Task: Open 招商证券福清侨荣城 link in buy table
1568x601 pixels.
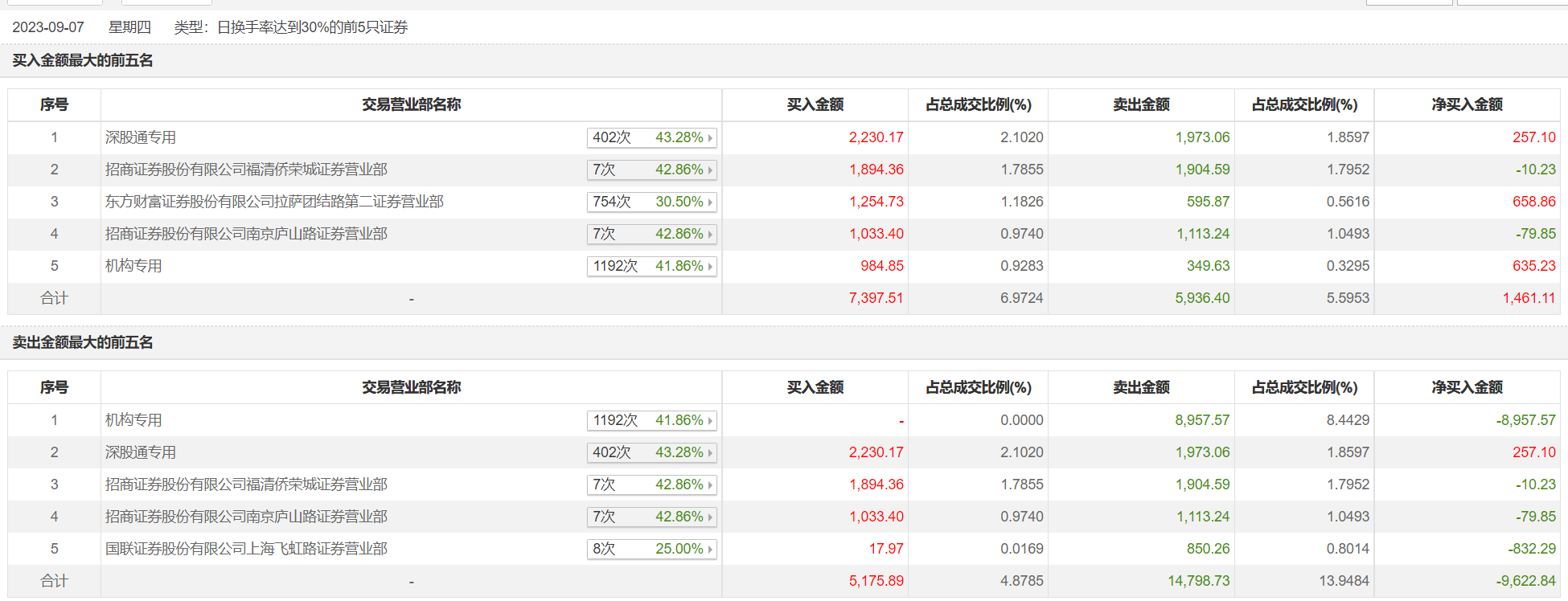Action: point(246,170)
